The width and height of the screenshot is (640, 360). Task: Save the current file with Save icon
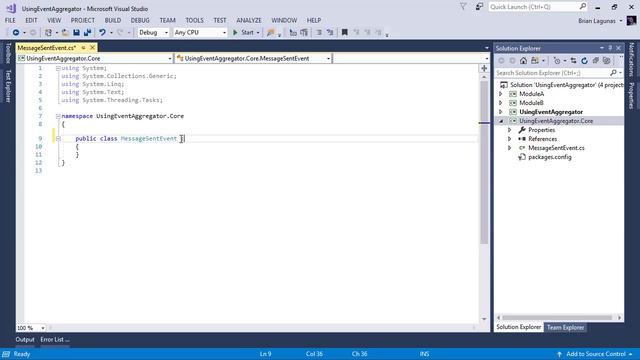(76, 32)
